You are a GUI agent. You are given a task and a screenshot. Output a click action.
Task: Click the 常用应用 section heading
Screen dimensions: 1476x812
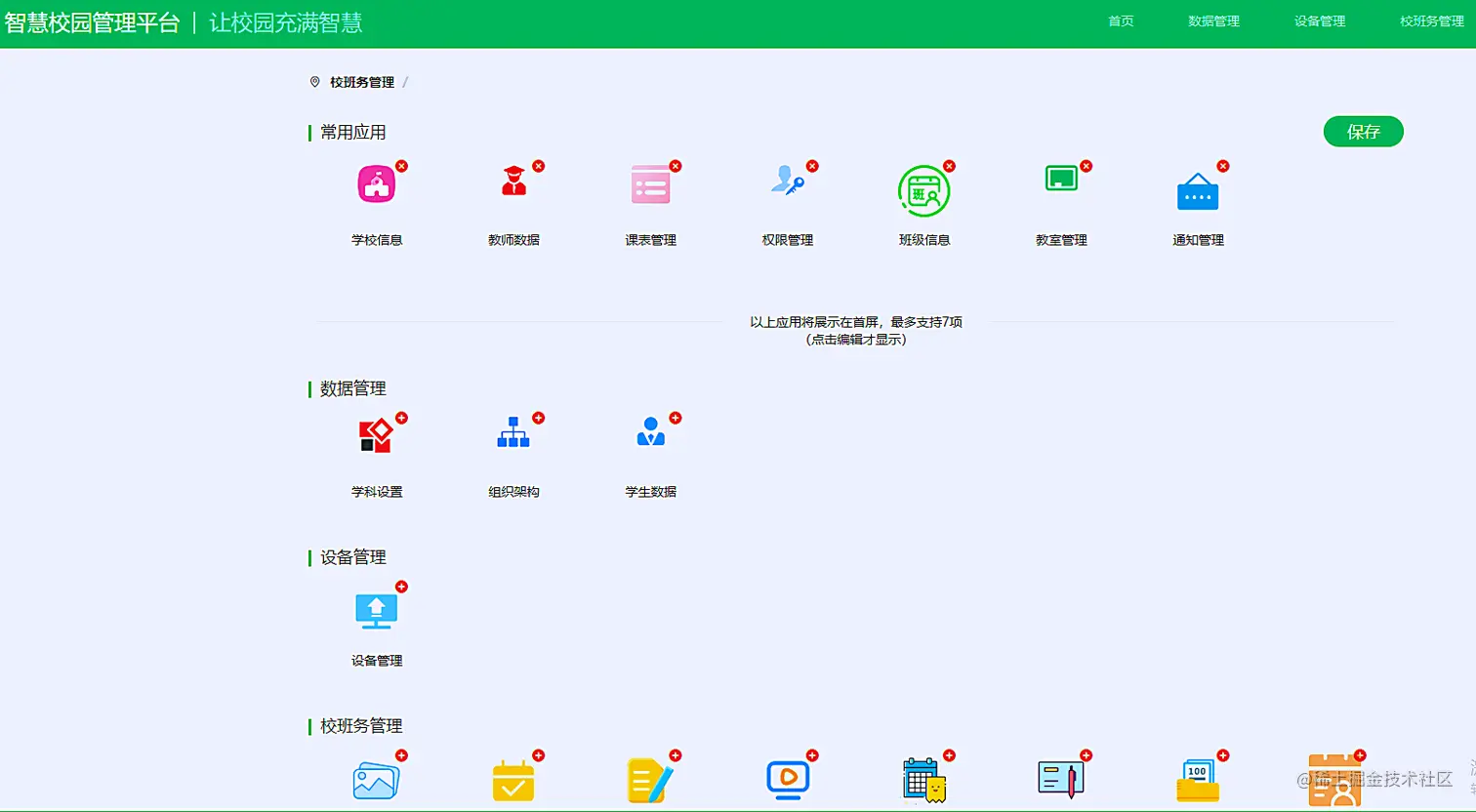coord(353,133)
